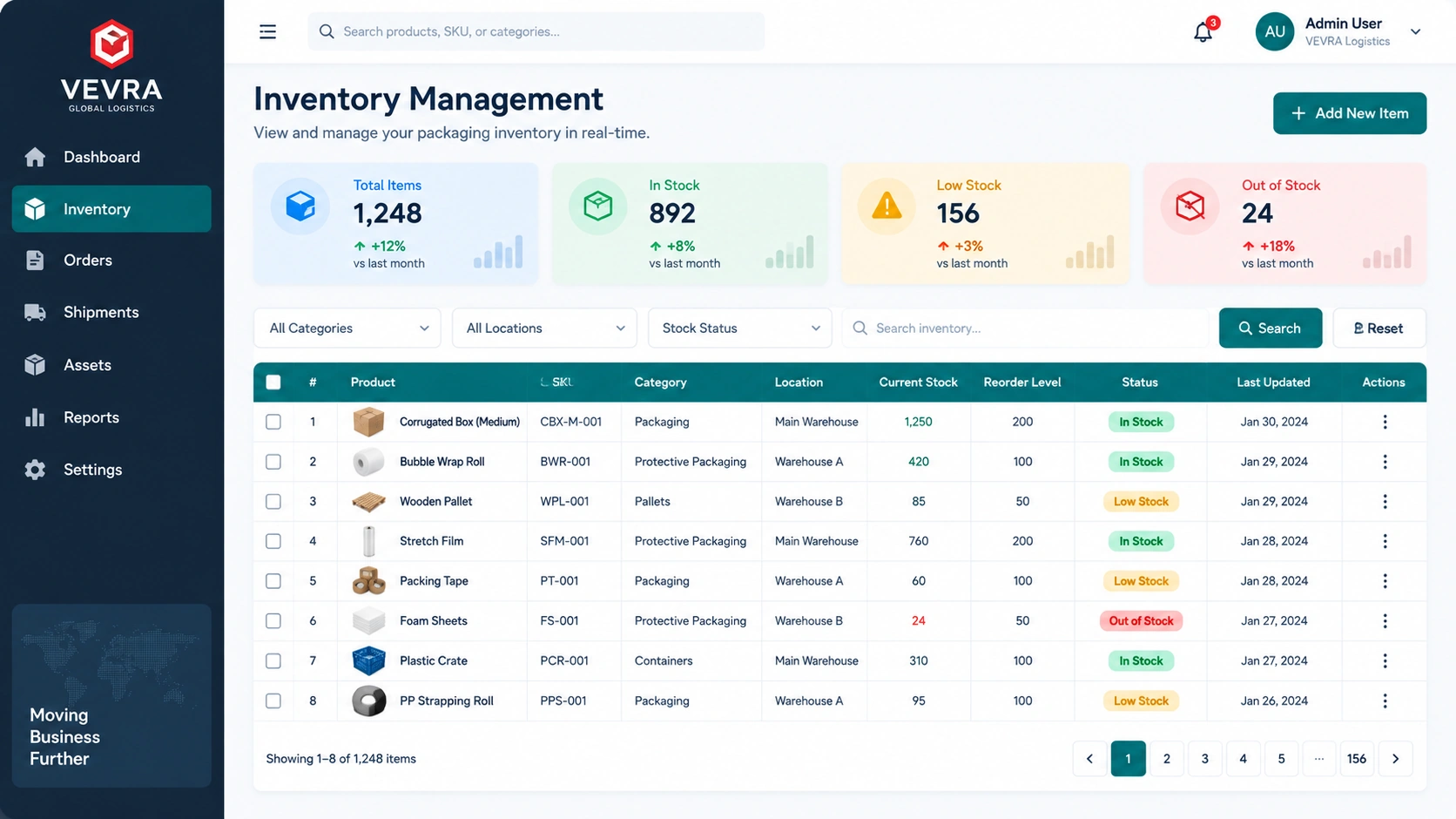
Task: Open the All Categories dropdown
Action: [x=347, y=328]
